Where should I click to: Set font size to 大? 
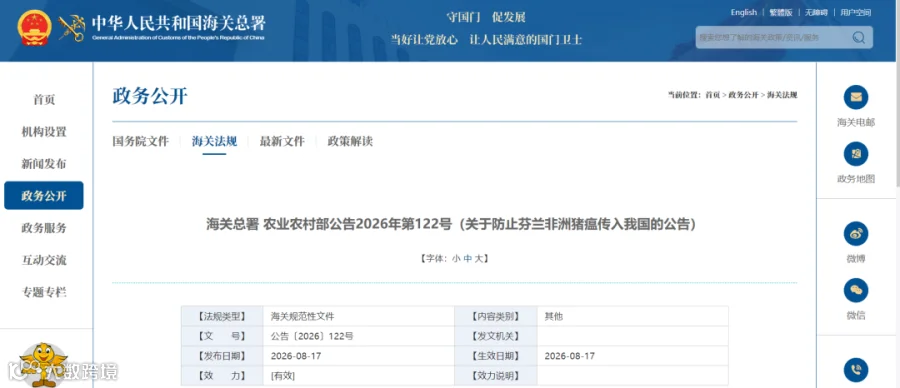(478, 259)
